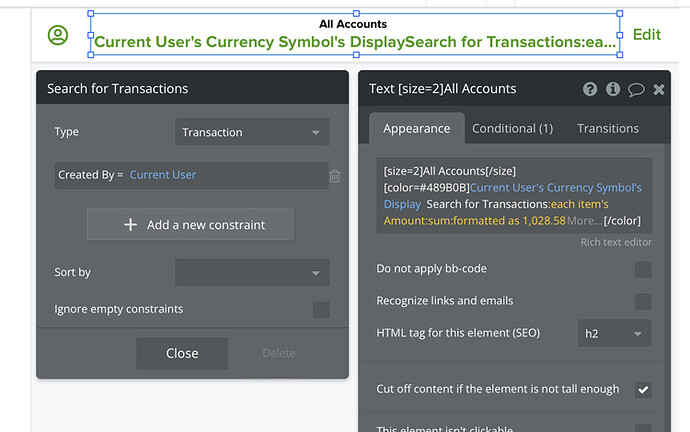Click plus icon to add constraint
The width and height of the screenshot is (690, 432).
click(x=130, y=225)
